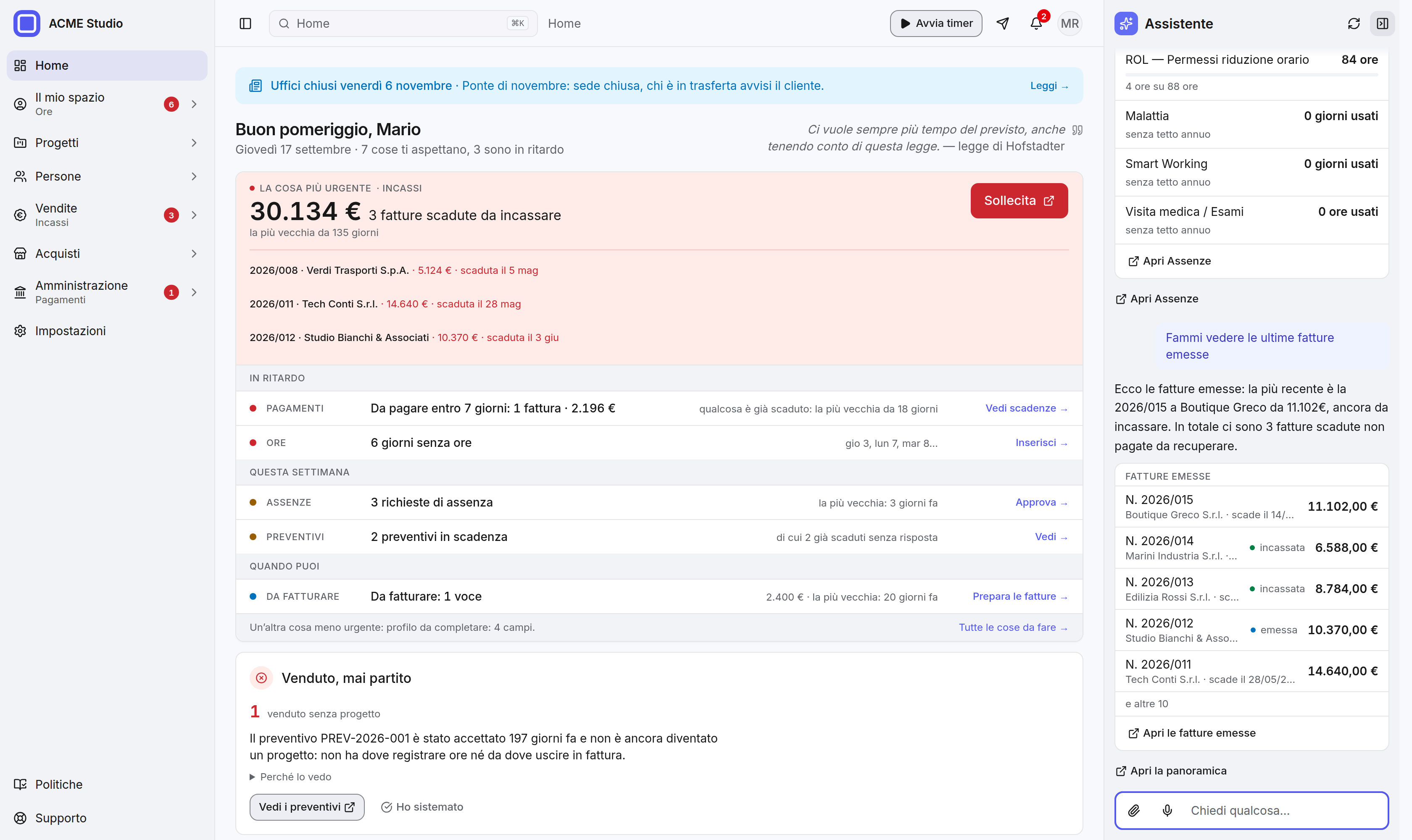Image resolution: width=1412 pixels, height=840 pixels.
Task: Start the timer with Avvia timer
Action: (936, 23)
